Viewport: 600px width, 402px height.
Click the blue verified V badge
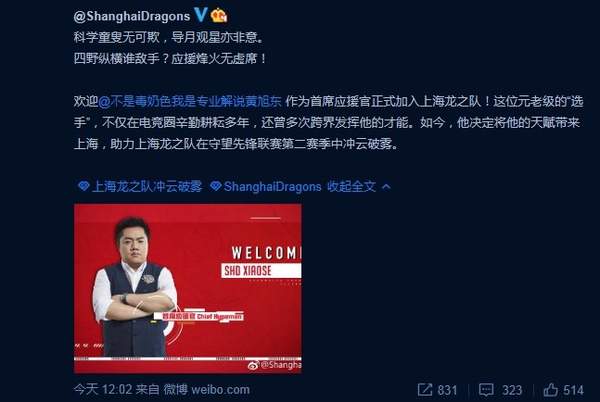point(201,15)
